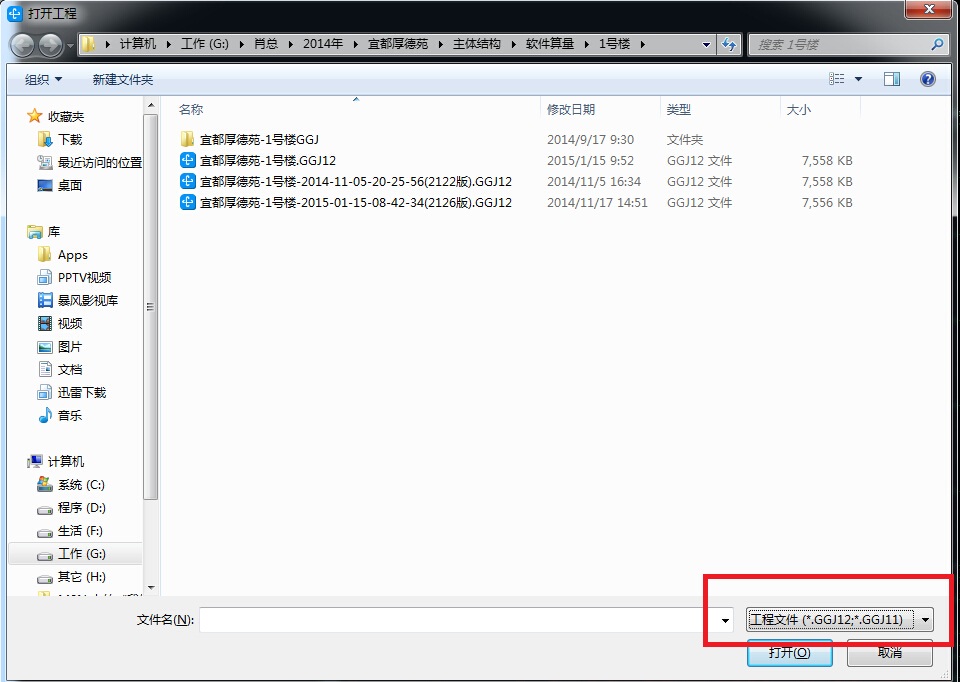Toggle the preview pane
960x682 pixels.
[891, 79]
